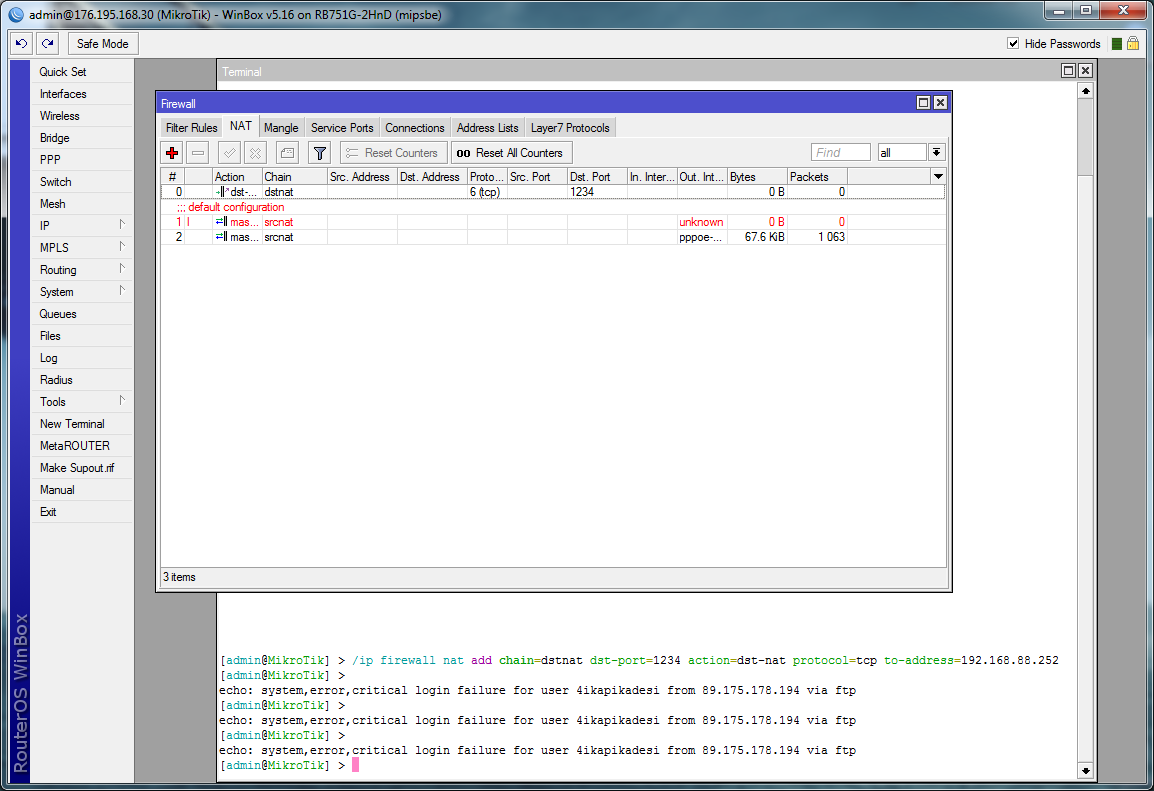Open PPP from sidebar
The image size is (1154, 791).
pyautogui.click(x=82, y=160)
